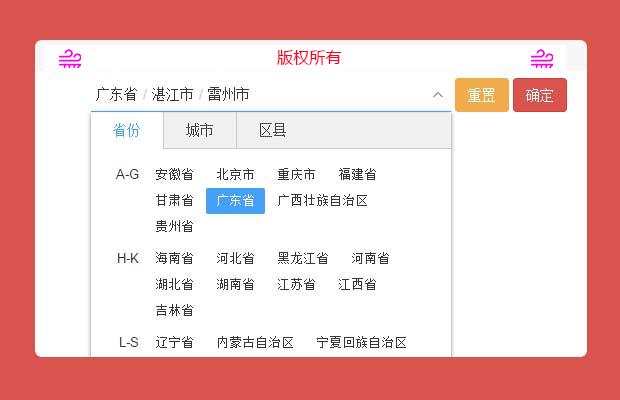Switch to the 城市 tab
Image resolution: width=620 pixels, height=400 pixels.
tap(199, 131)
